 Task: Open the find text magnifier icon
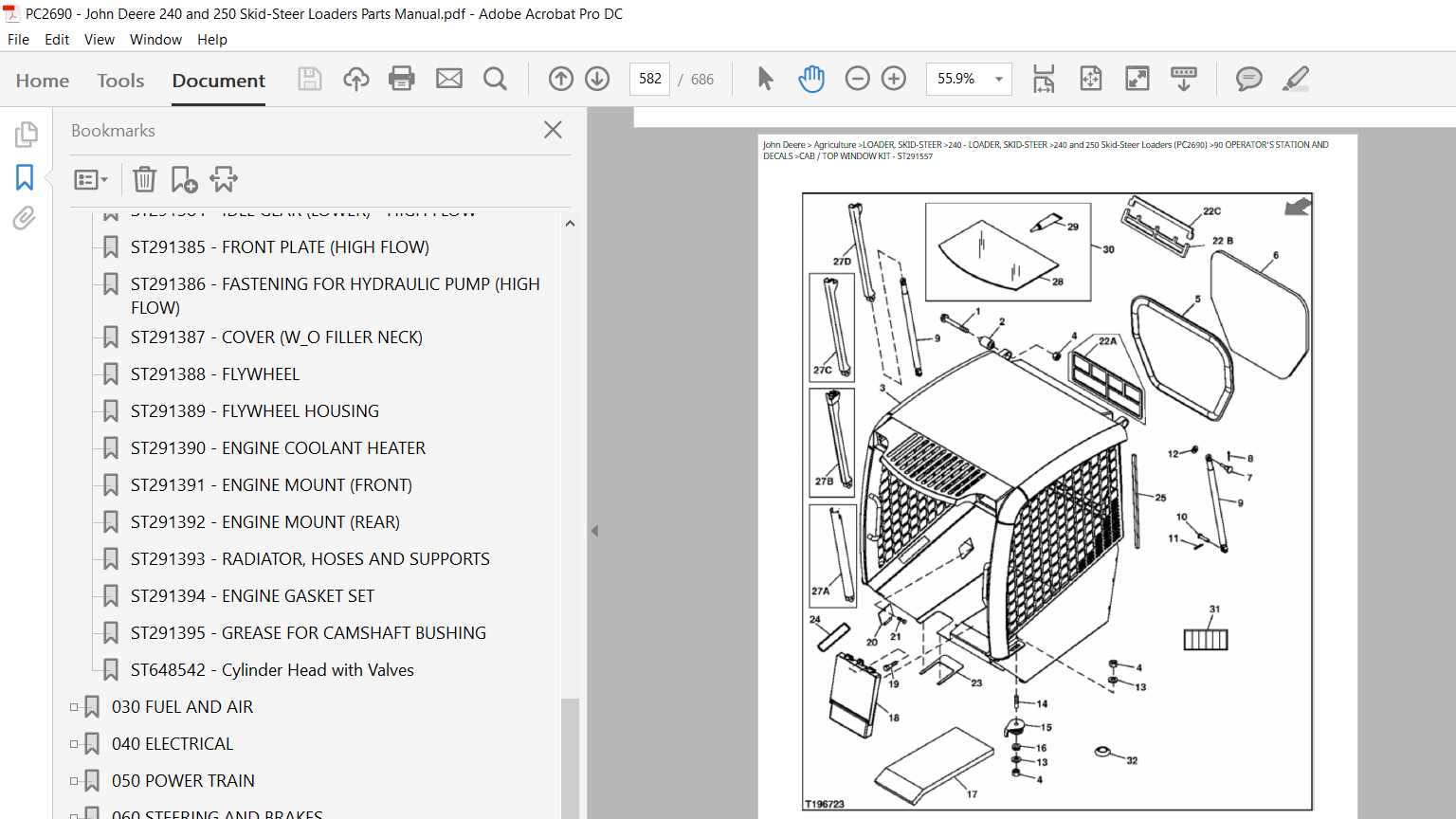495,79
